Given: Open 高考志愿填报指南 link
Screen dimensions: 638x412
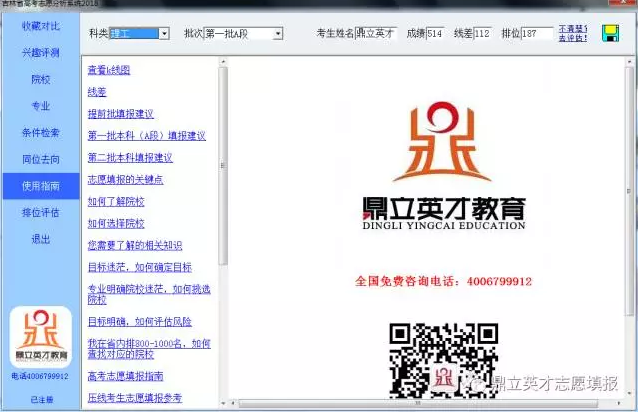Looking at the screenshot, I should point(125,377).
